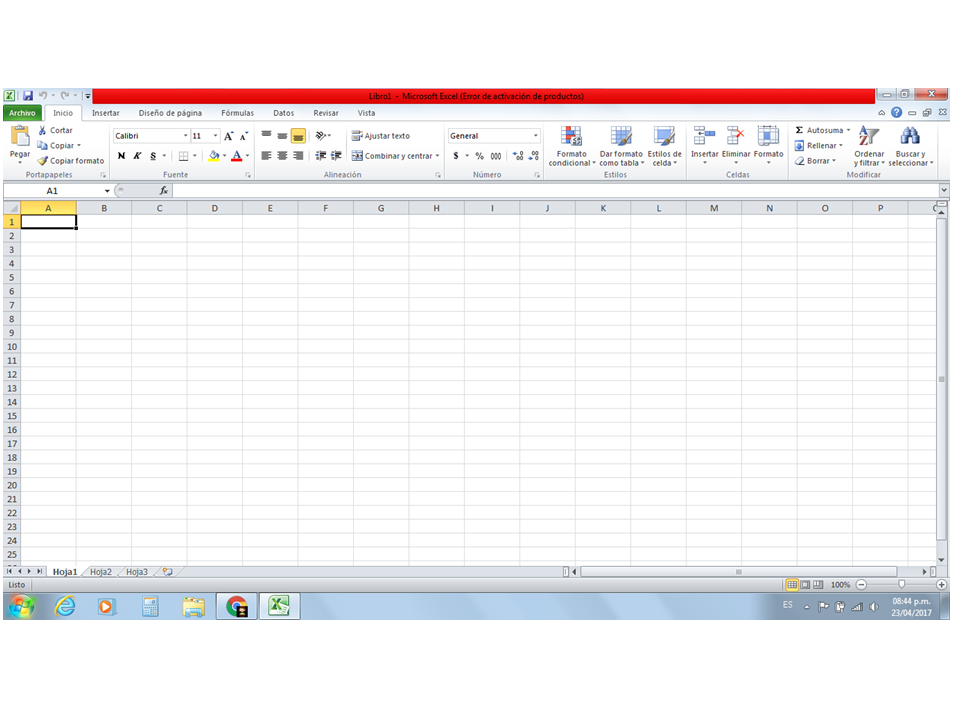The height and width of the screenshot is (720, 960).
Task: Apply percent style format
Action: pyautogui.click(x=479, y=156)
